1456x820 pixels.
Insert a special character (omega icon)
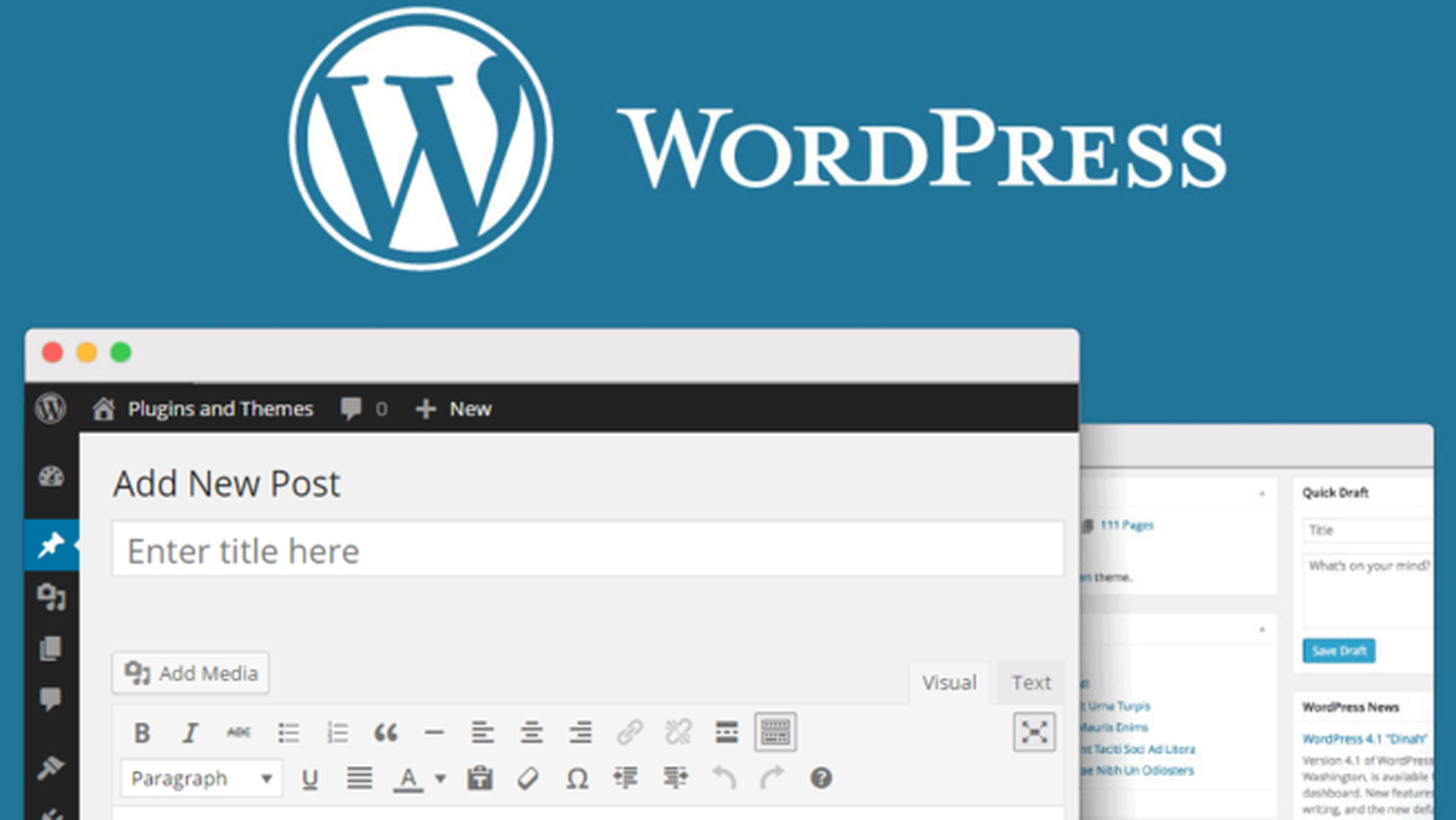(577, 779)
